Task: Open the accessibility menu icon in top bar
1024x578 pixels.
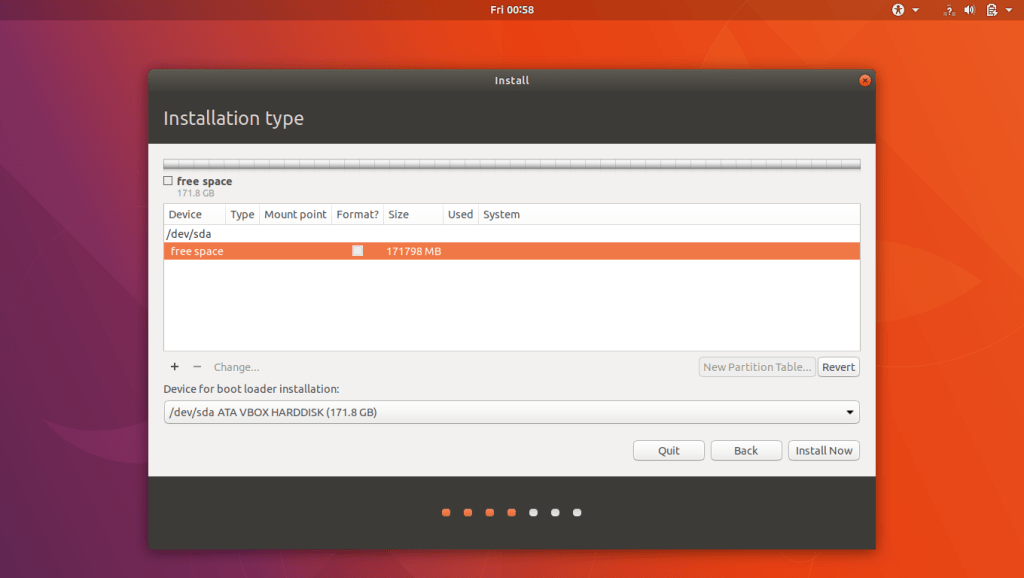Action: pos(898,10)
